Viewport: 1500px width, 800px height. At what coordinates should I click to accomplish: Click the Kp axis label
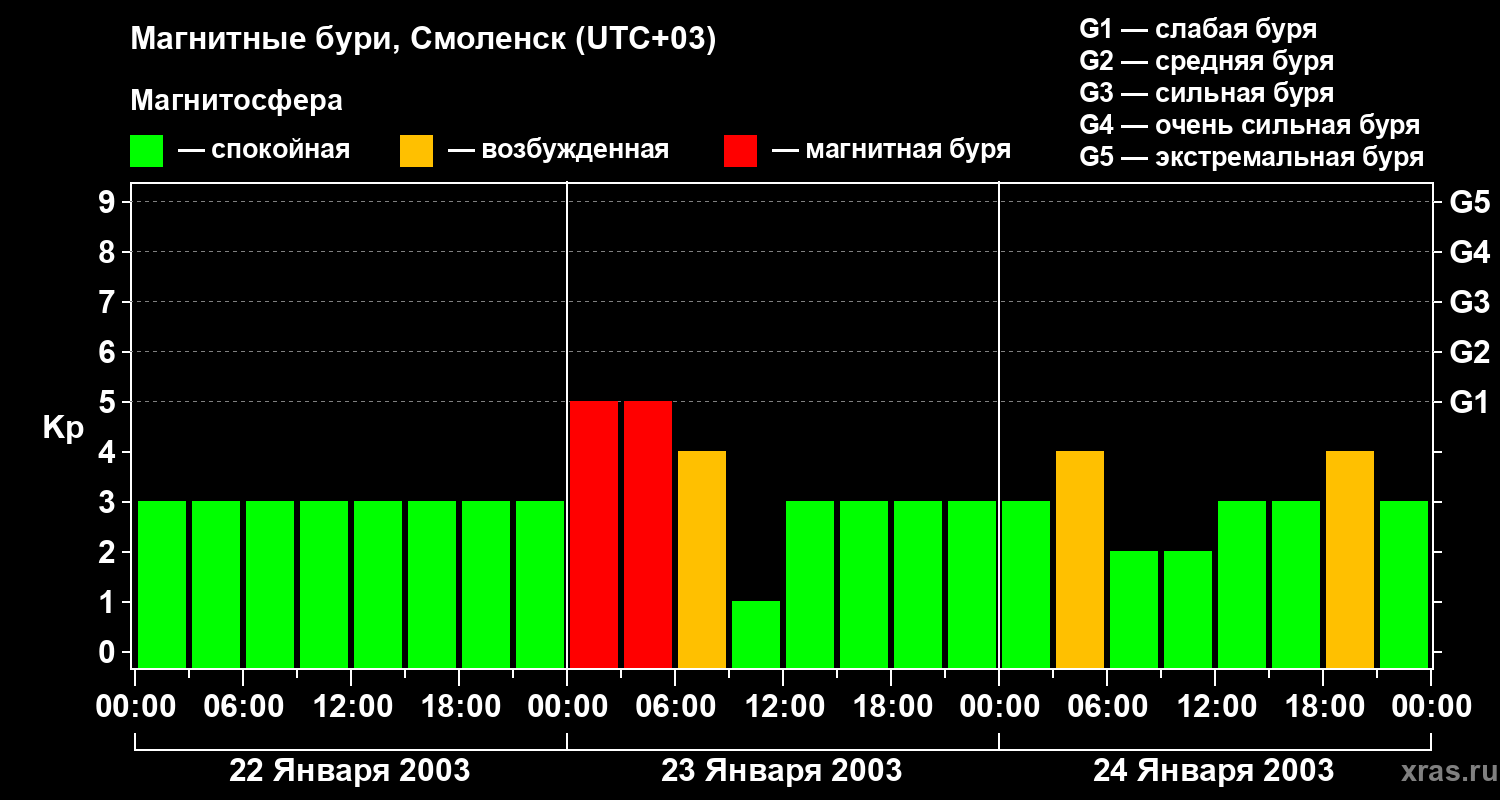pos(63,429)
